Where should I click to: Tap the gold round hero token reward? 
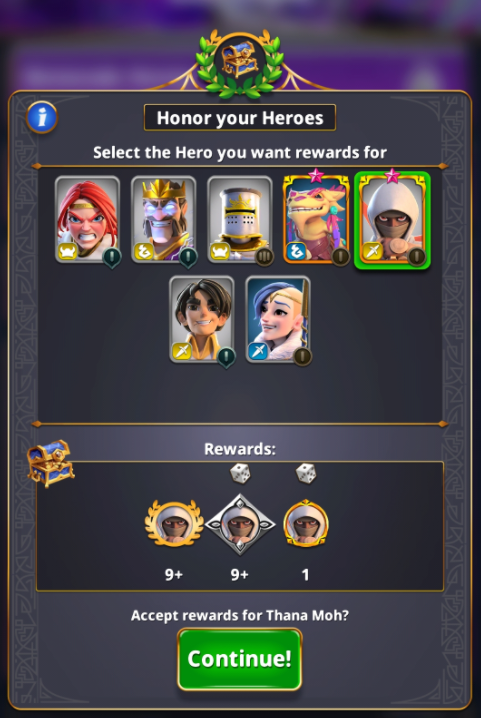click(x=306, y=524)
